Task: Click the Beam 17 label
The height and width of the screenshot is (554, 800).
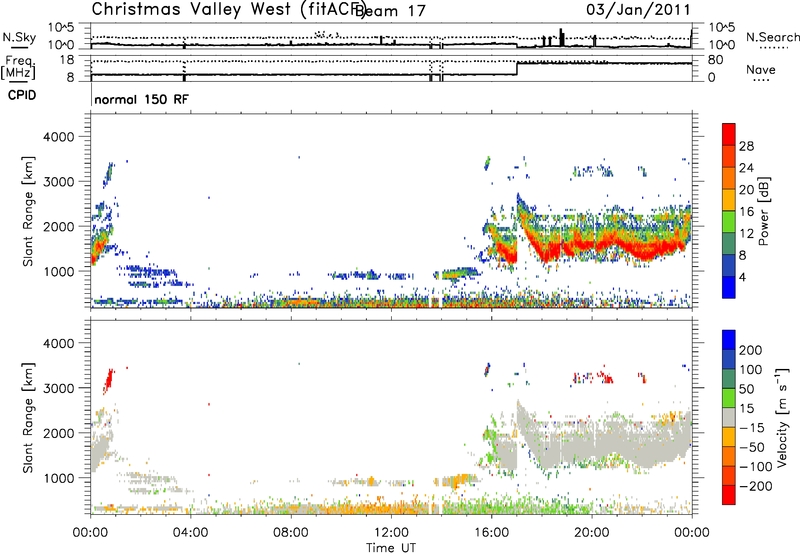Action: 390,11
